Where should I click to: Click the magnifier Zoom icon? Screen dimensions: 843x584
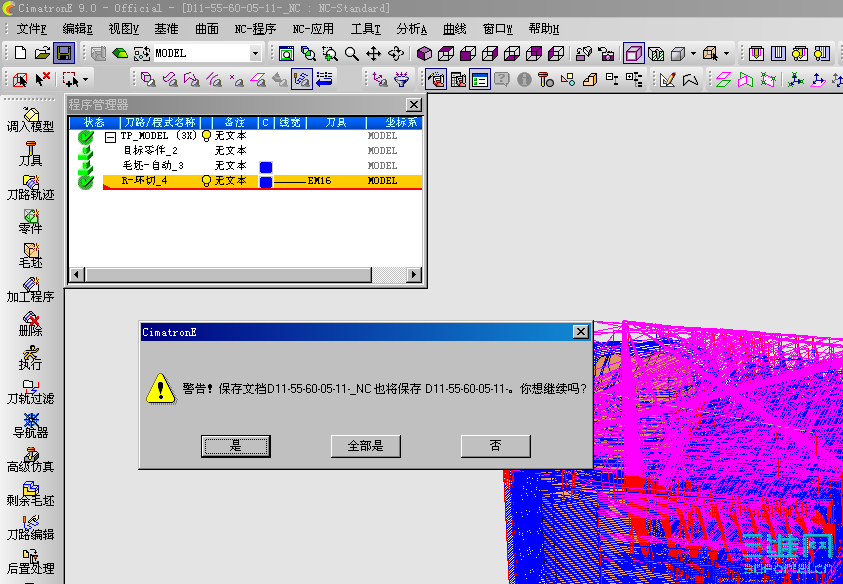pos(352,53)
